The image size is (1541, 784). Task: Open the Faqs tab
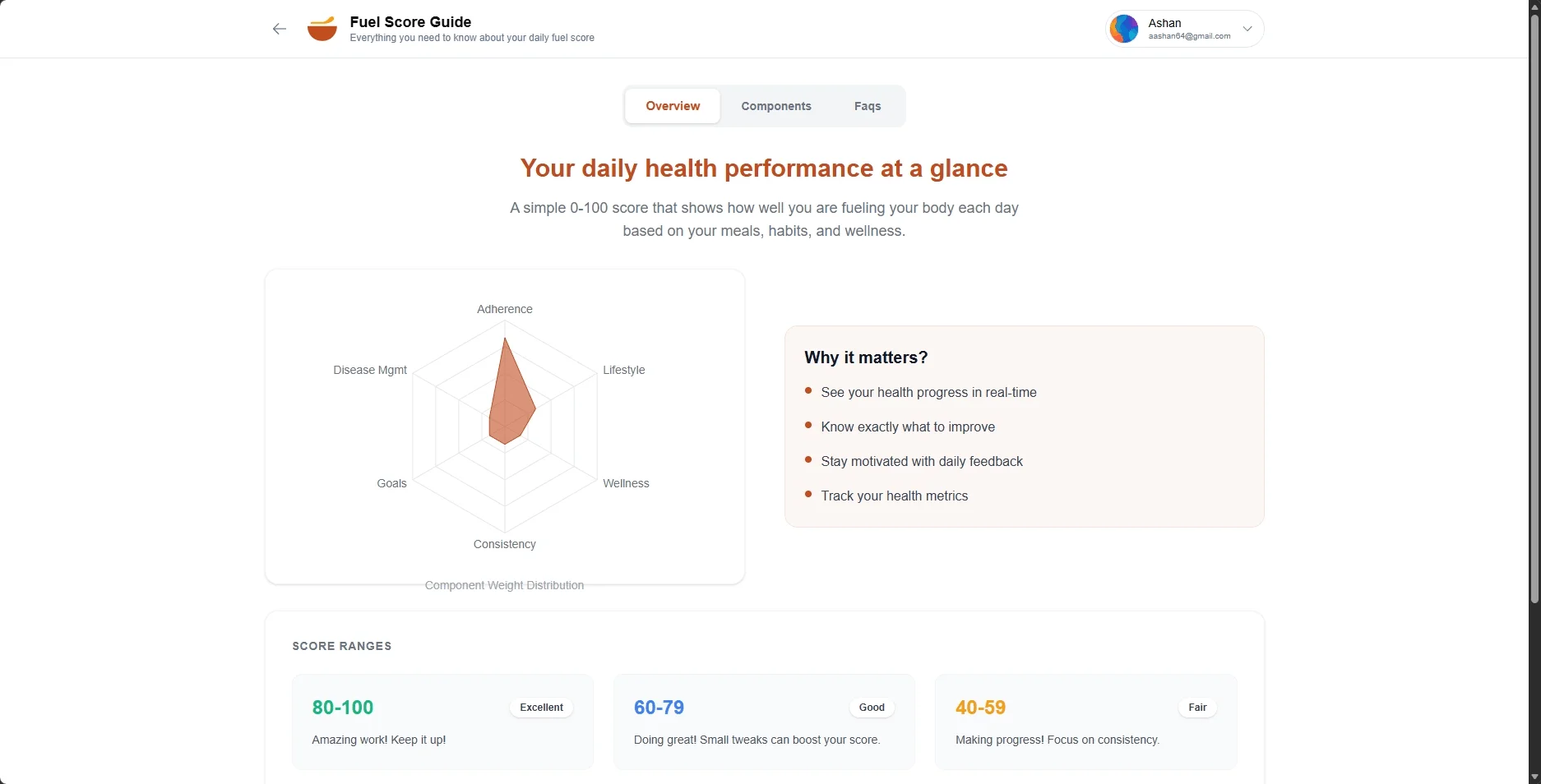point(867,106)
